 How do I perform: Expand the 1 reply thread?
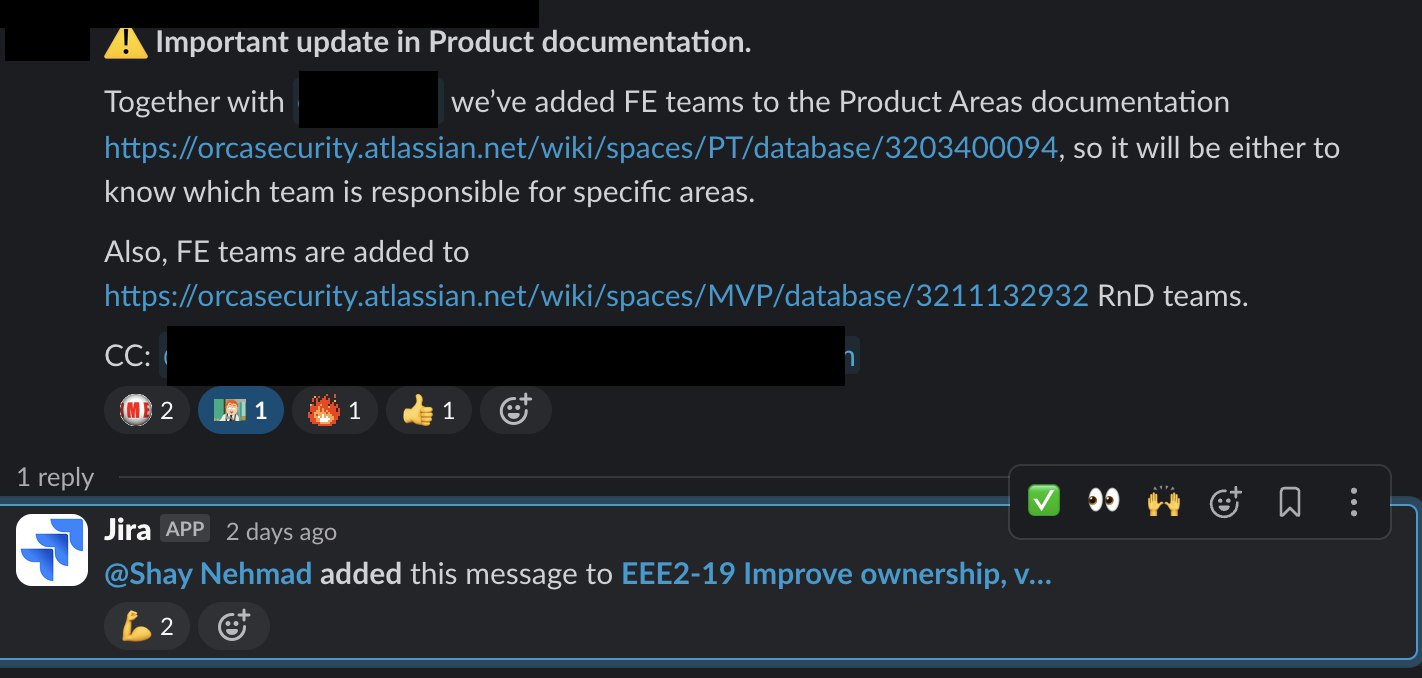55,477
